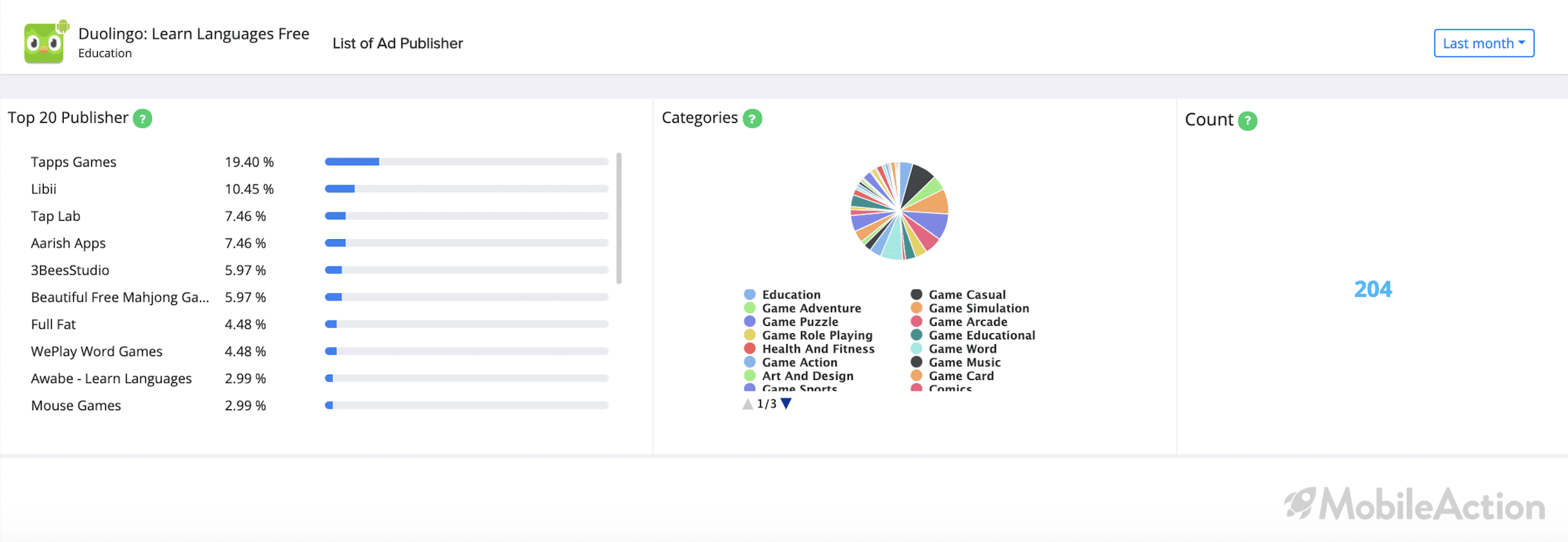
Task: Select Tapps Games publisher row
Action: click(319, 161)
